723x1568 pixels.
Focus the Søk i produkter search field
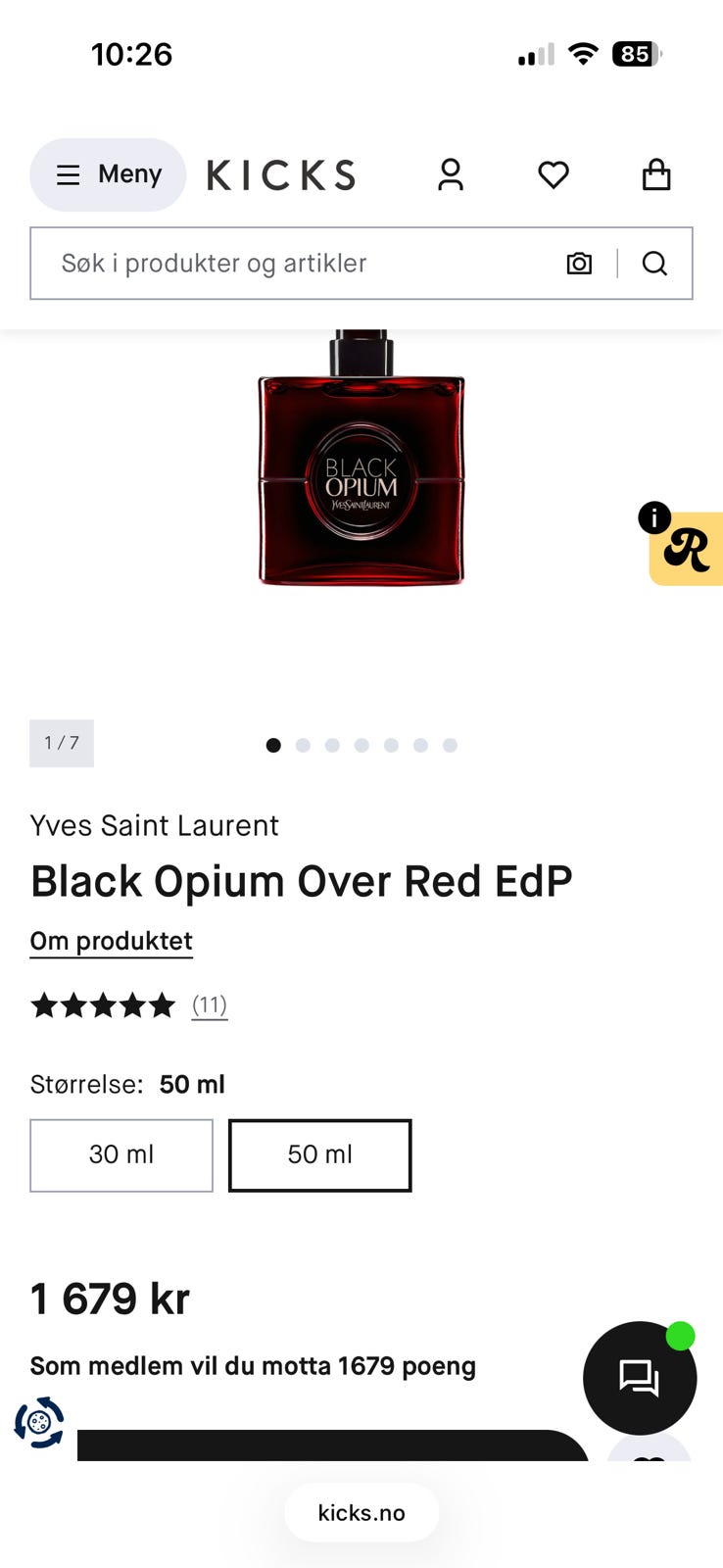coord(299,263)
